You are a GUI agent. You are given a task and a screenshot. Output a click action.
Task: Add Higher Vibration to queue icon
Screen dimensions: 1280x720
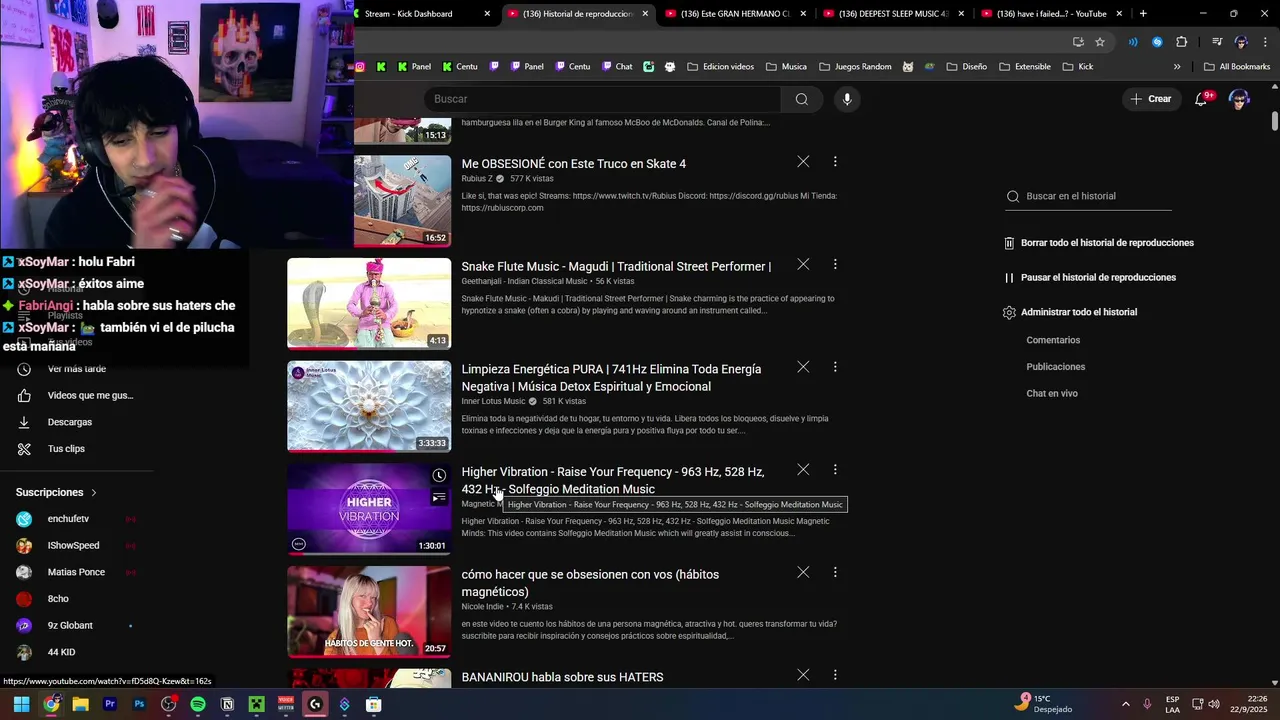point(439,497)
